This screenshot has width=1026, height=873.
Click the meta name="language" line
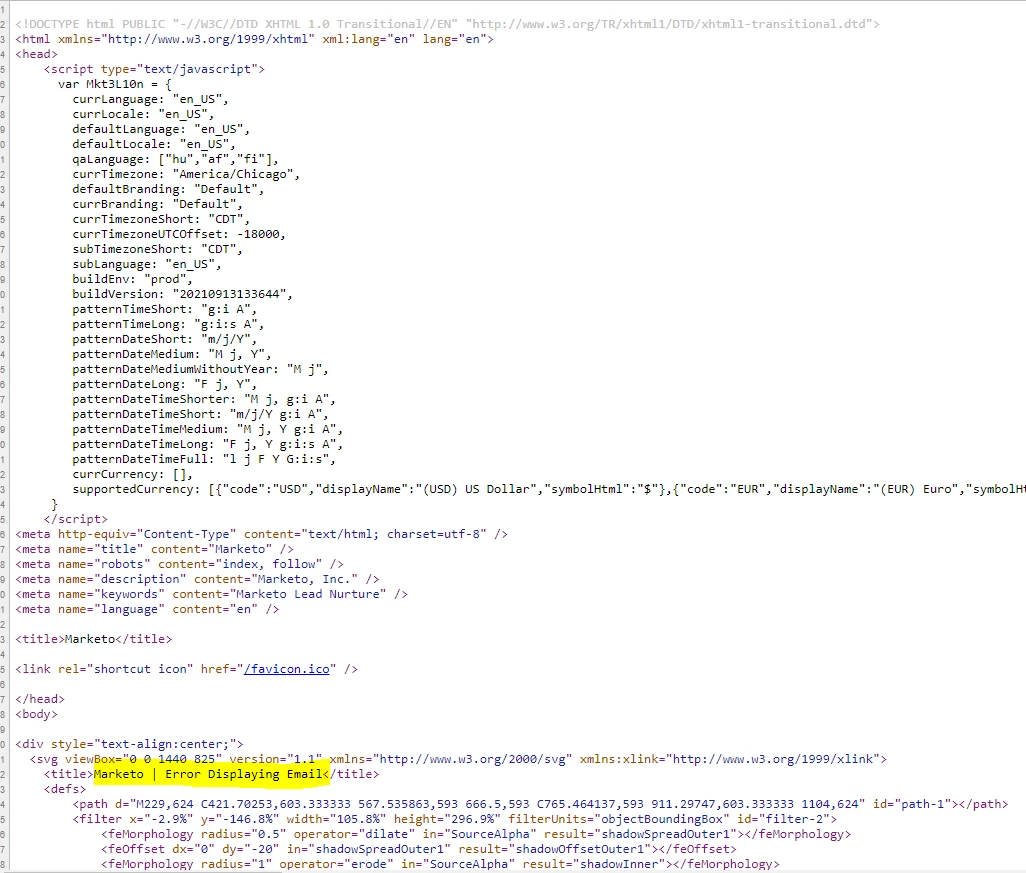(x=147, y=610)
